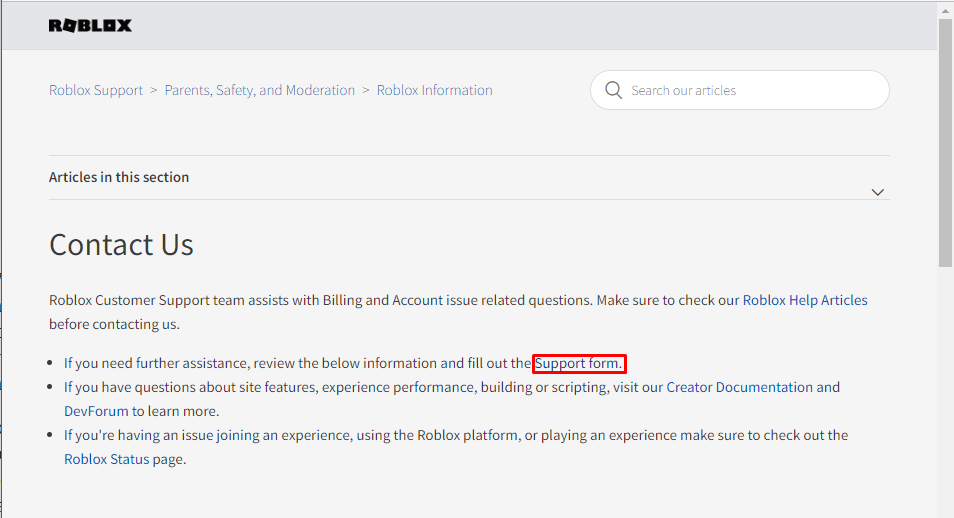Open the Roblox Information breadcrumb
Viewport: 954px width, 518px height.
point(434,90)
